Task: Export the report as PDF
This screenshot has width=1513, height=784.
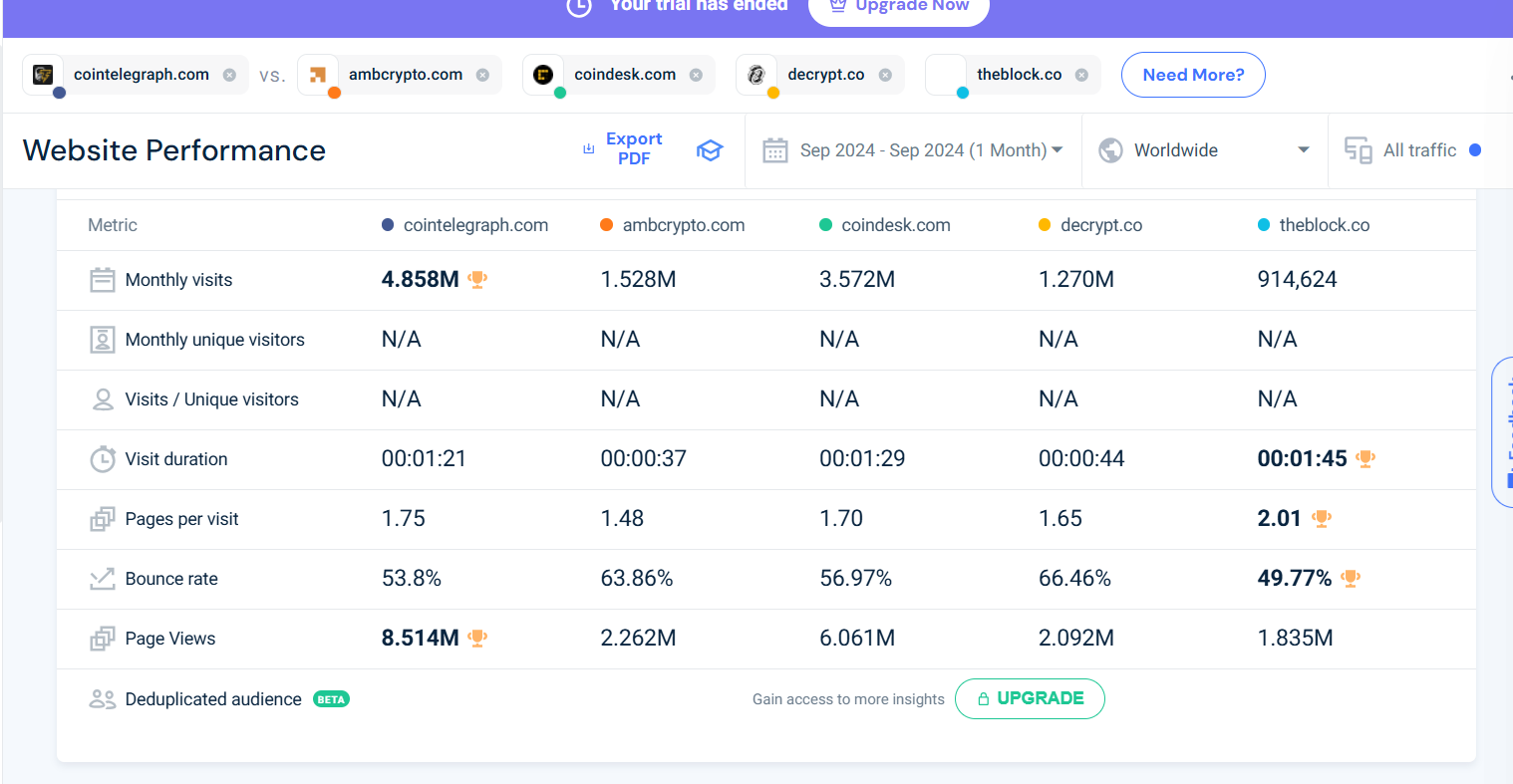Action: (x=623, y=148)
